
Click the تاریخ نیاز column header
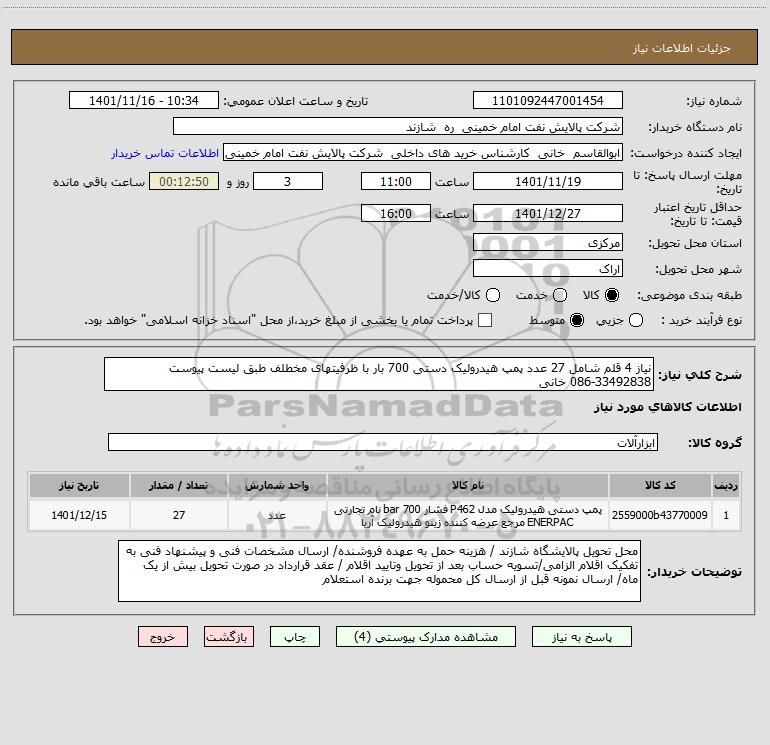pyautogui.click(x=79, y=485)
